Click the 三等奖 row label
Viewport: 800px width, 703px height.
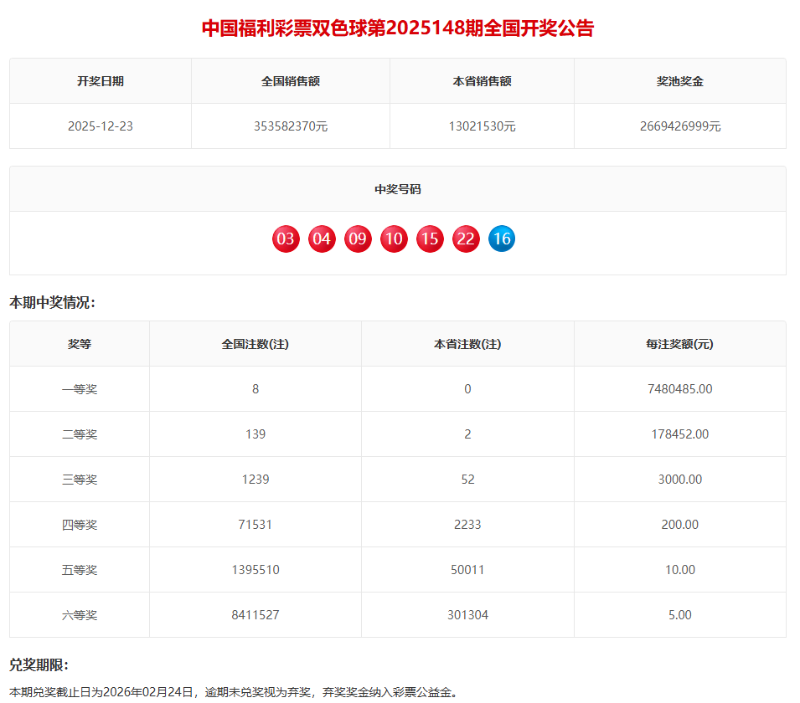coord(80,480)
